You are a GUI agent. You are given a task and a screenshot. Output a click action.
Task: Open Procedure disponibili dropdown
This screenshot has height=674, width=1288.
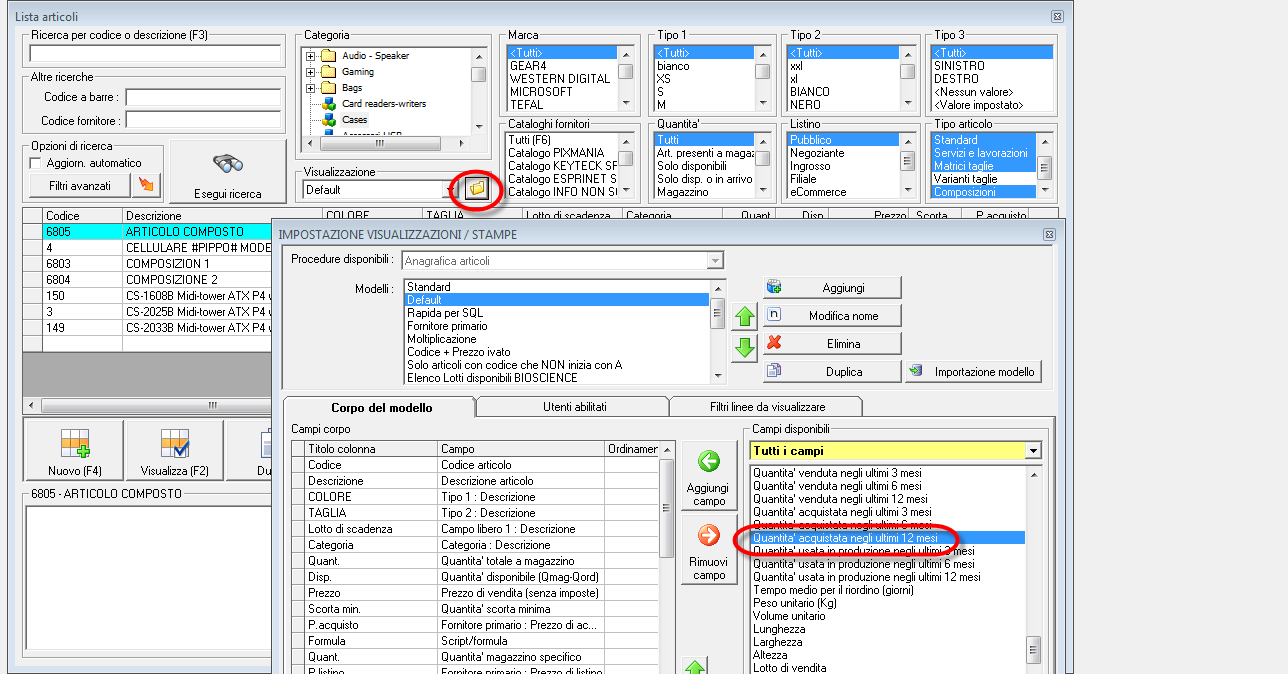coord(714,261)
